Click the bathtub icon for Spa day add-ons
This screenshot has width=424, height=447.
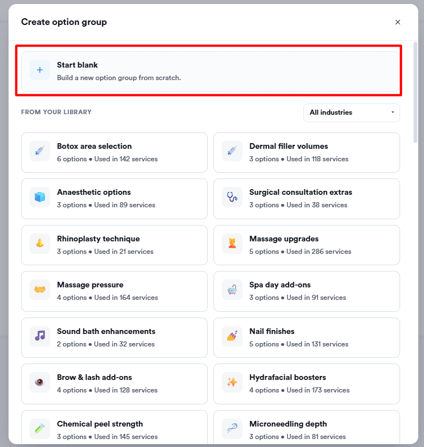click(232, 290)
